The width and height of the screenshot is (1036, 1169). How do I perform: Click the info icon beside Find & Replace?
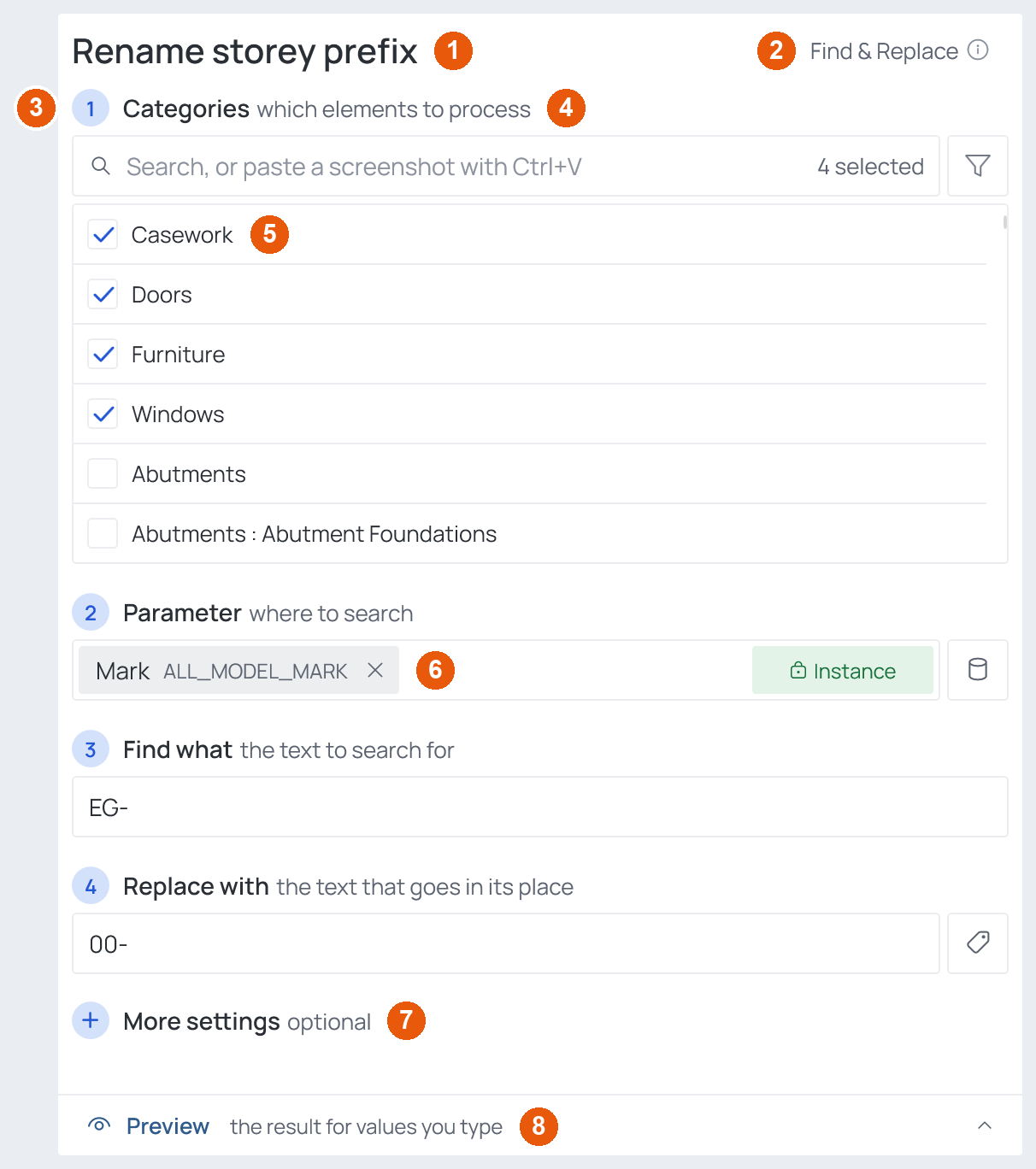978,50
